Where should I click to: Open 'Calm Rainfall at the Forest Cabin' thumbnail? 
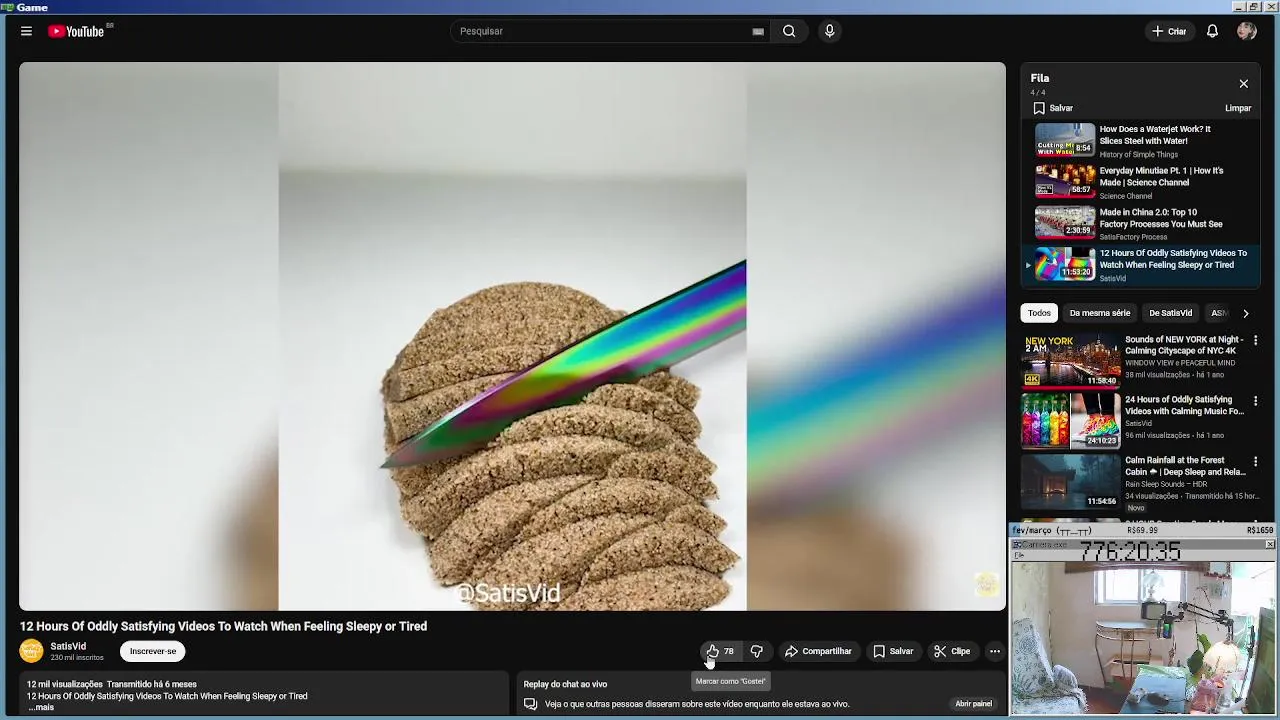coord(1070,481)
